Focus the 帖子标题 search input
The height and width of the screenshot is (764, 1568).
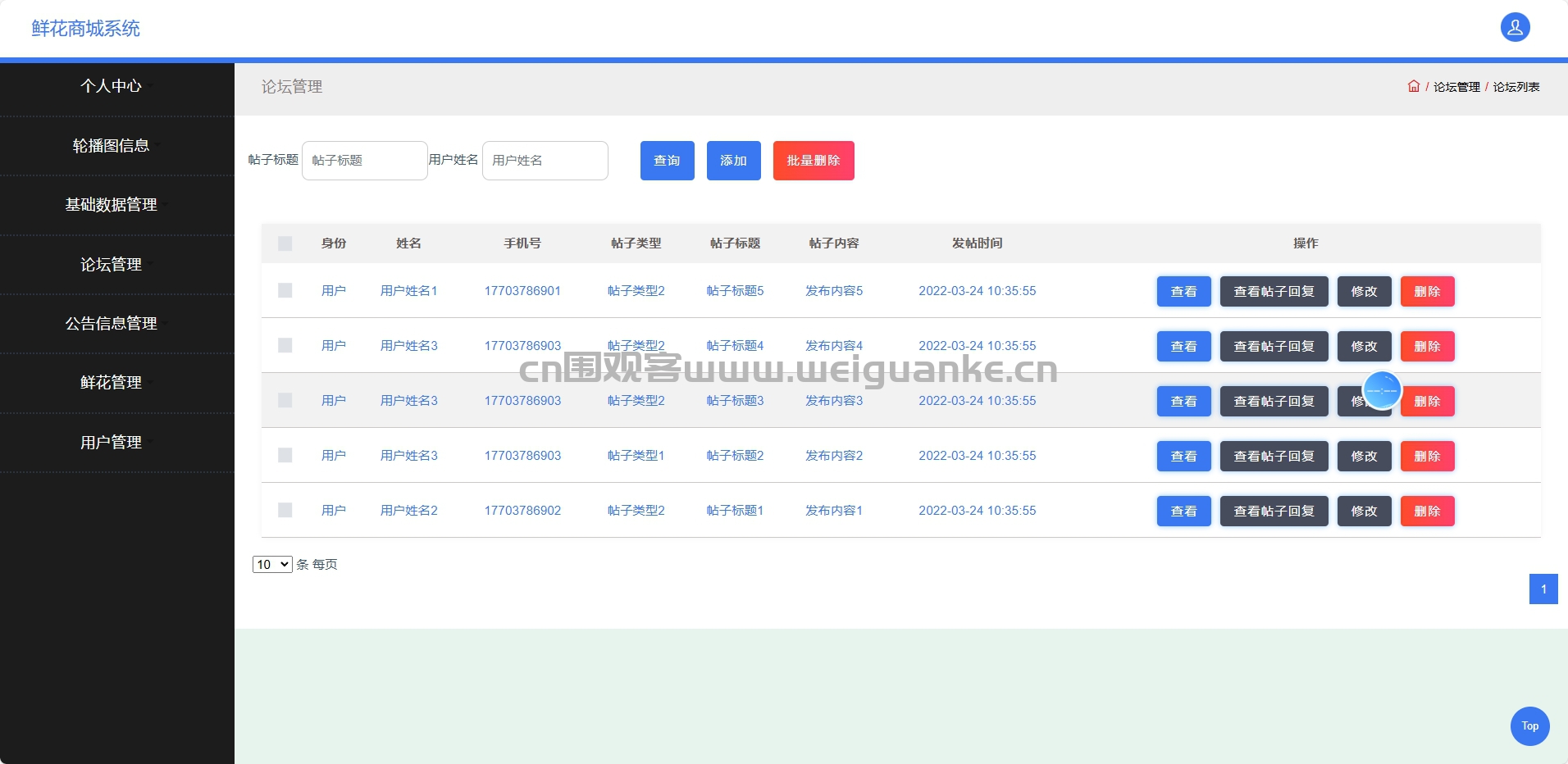[365, 161]
